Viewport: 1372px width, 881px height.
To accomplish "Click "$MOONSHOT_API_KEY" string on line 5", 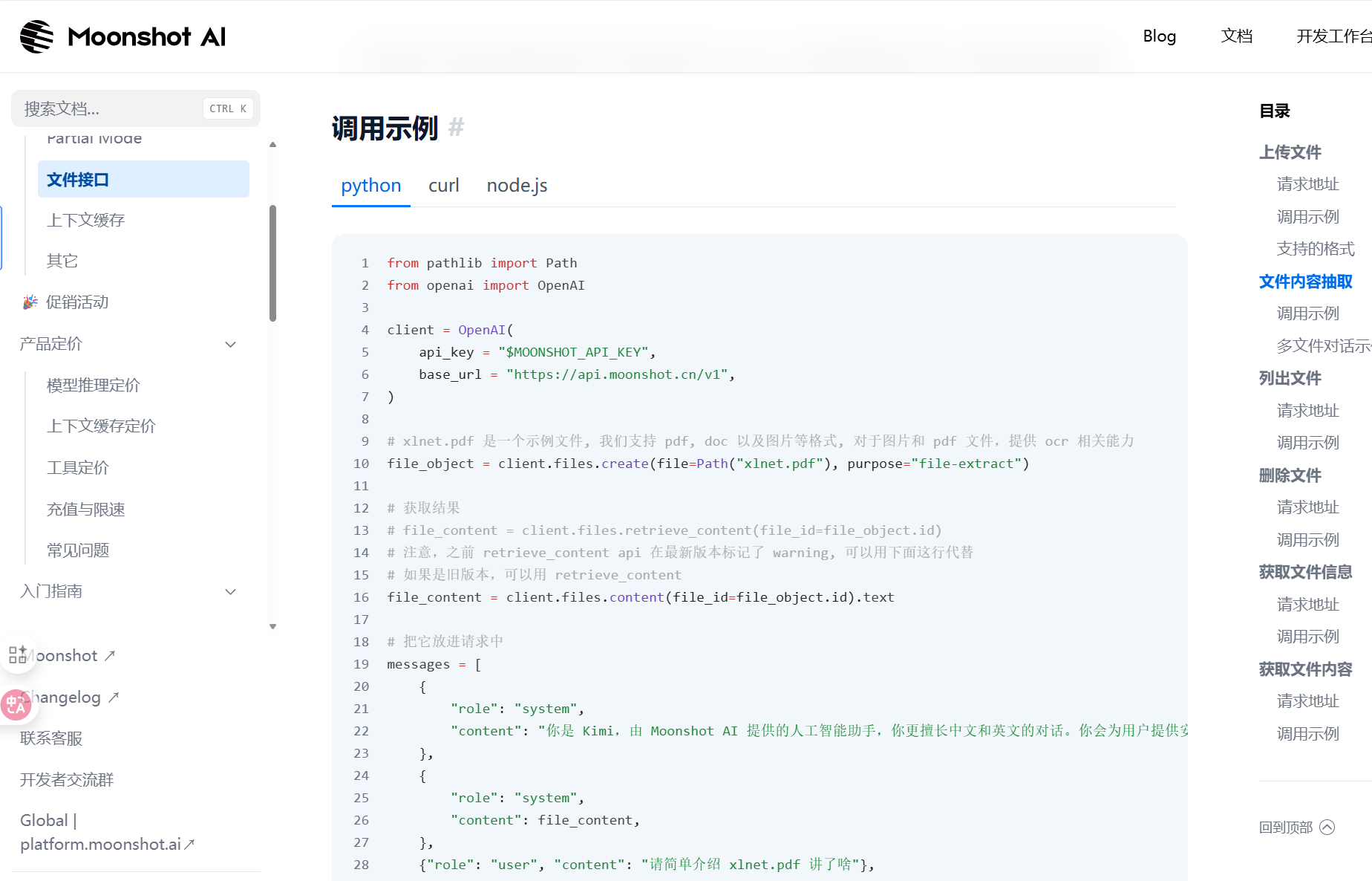I will pyautogui.click(x=573, y=352).
